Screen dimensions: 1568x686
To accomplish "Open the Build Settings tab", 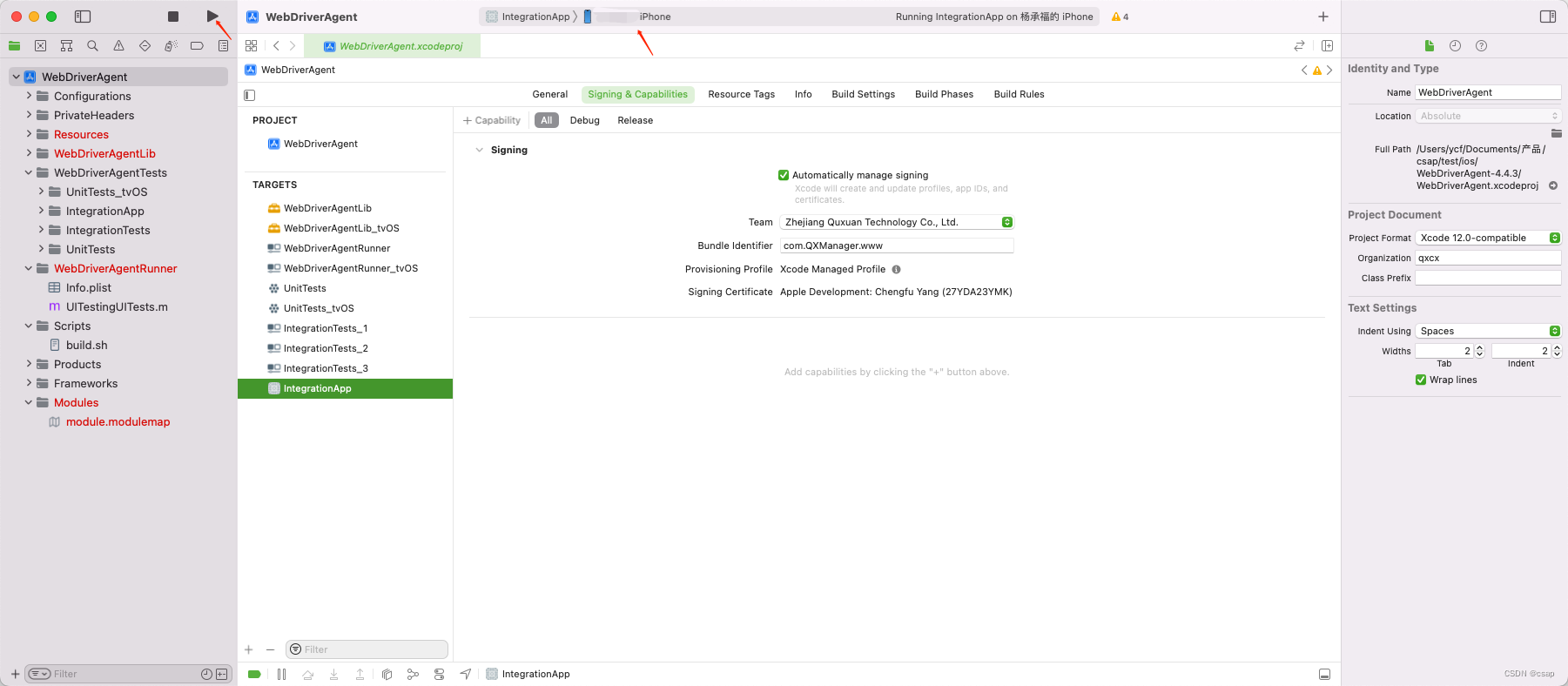I will coord(863,94).
